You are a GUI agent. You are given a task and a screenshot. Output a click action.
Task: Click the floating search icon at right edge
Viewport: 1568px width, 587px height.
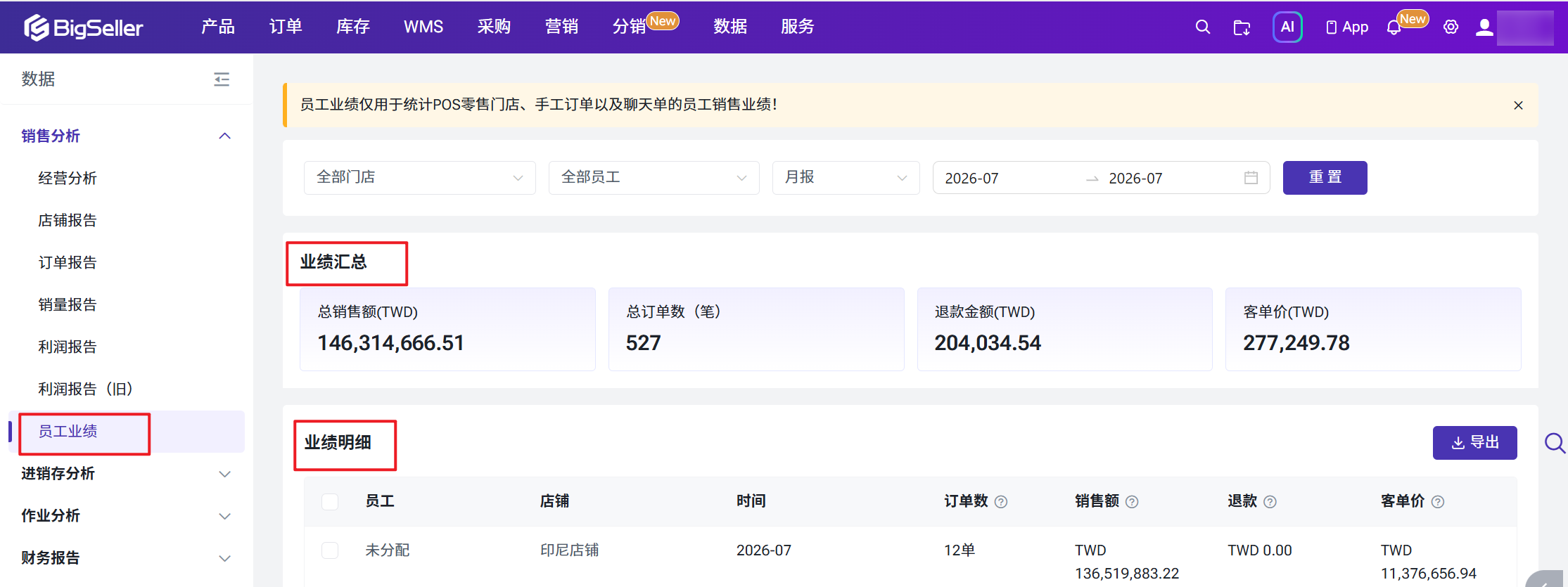(x=1555, y=443)
